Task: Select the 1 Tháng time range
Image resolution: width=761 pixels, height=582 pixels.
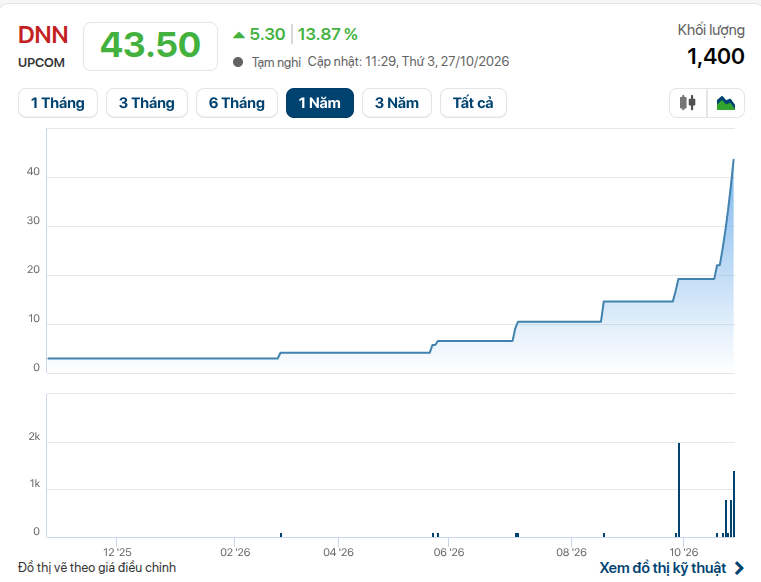Action: tap(58, 103)
